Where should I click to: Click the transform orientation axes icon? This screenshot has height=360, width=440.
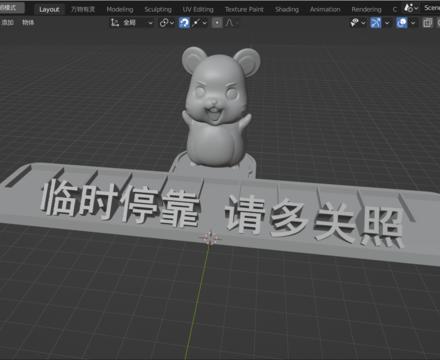click(x=115, y=23)
